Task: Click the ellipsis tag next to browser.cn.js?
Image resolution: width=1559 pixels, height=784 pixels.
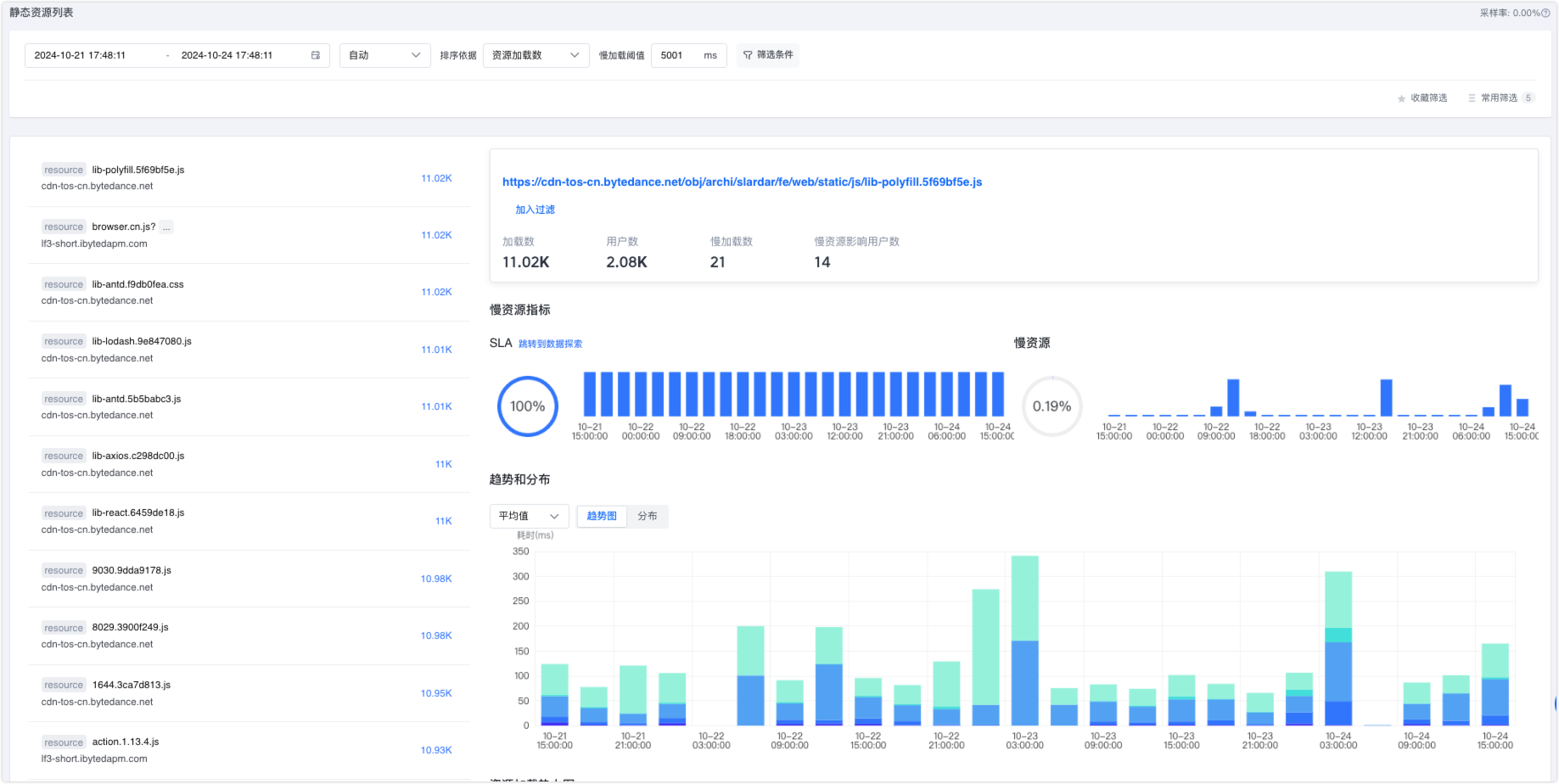Action: [166, 227]
